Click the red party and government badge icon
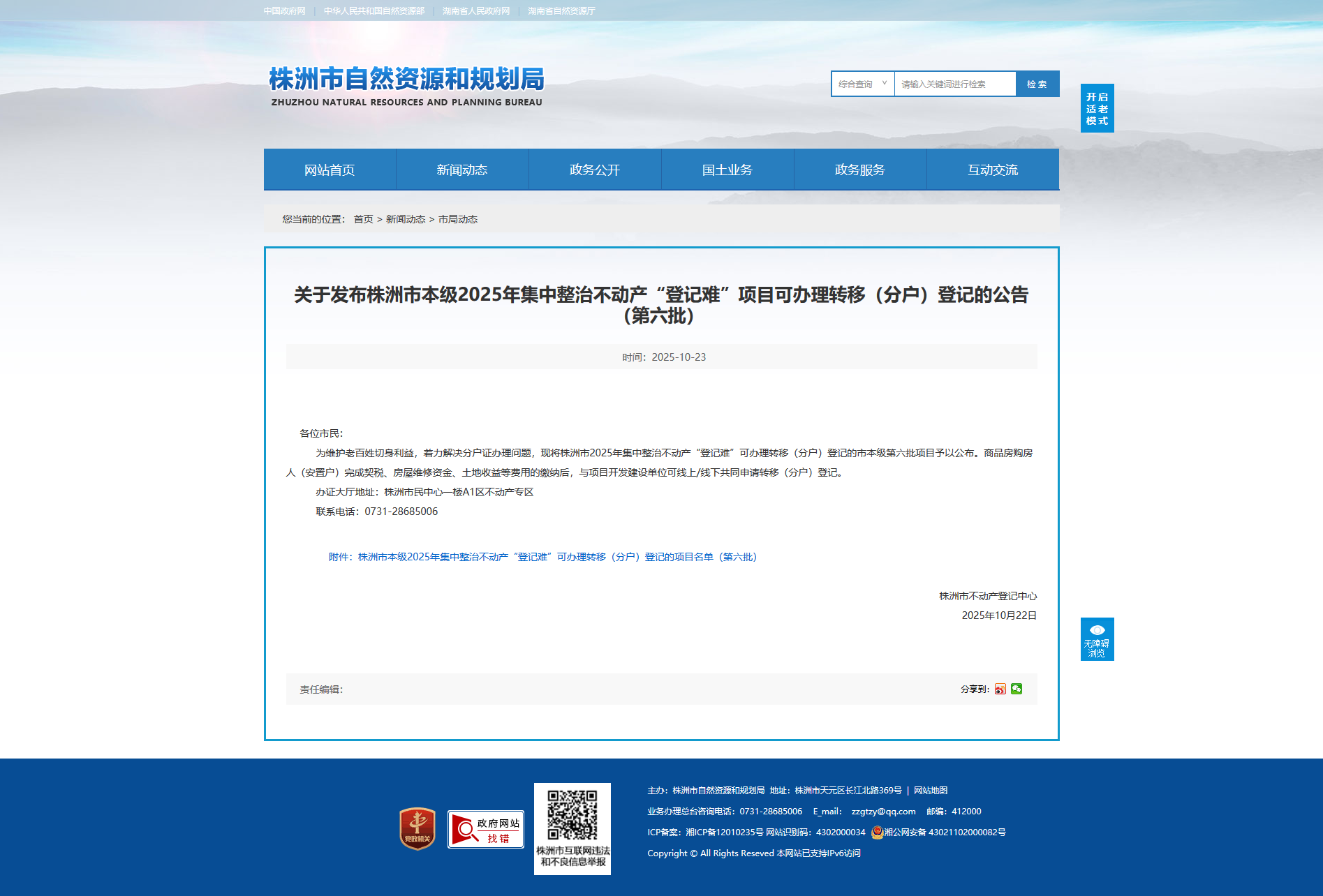 pyautogui.click(x=417, y=828)
